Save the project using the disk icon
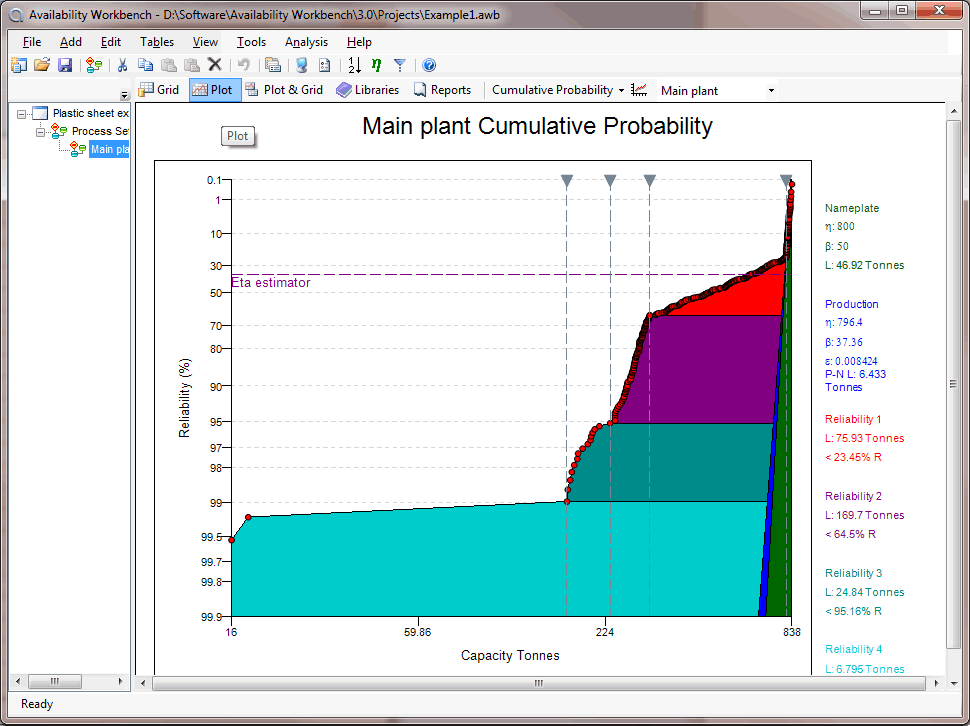 point(64,64)
